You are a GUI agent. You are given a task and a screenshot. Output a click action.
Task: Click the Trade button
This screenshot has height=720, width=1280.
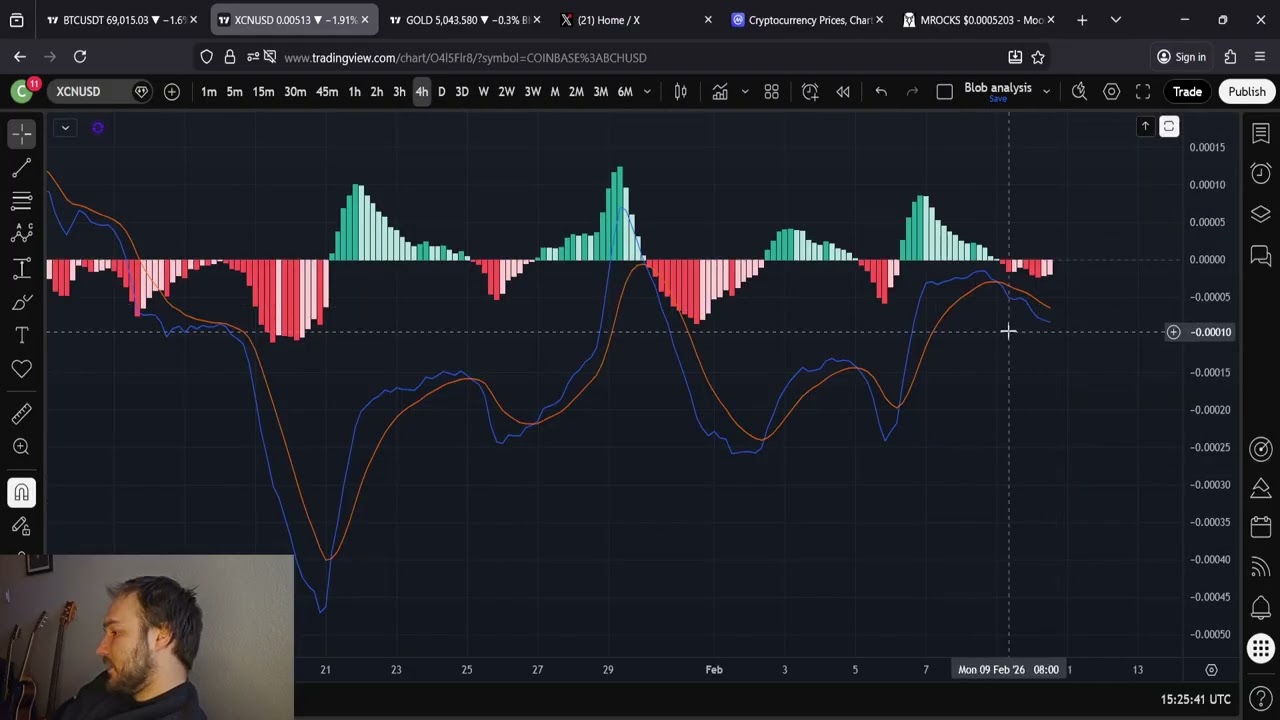click(1187, 92)
